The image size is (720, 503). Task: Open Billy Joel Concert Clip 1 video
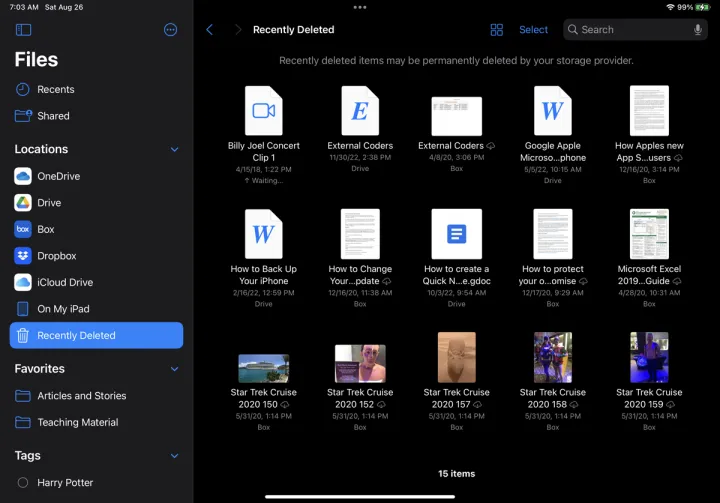tap(264, 111)
